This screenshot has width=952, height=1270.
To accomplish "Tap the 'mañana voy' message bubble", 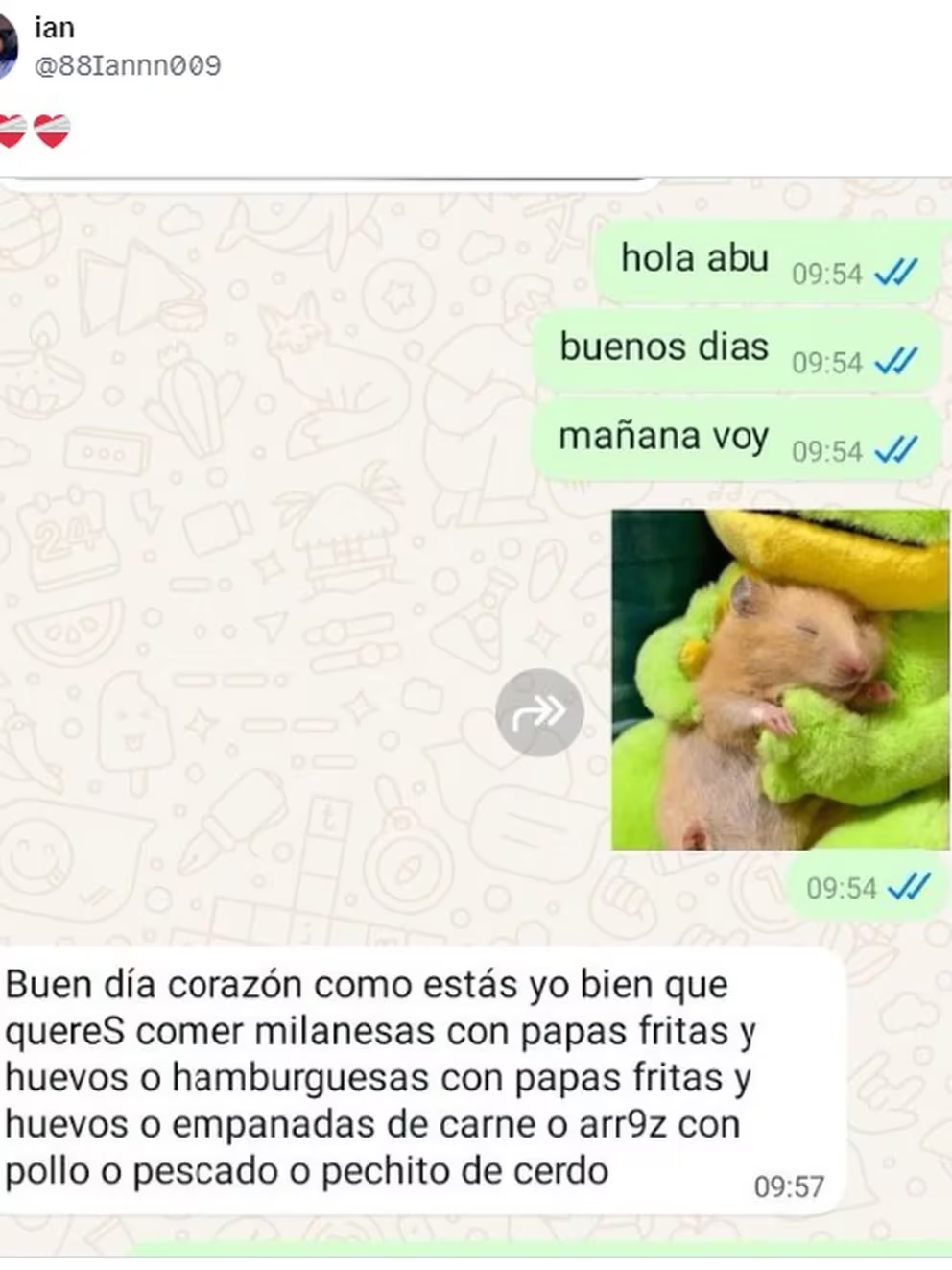I will (737, 440).
